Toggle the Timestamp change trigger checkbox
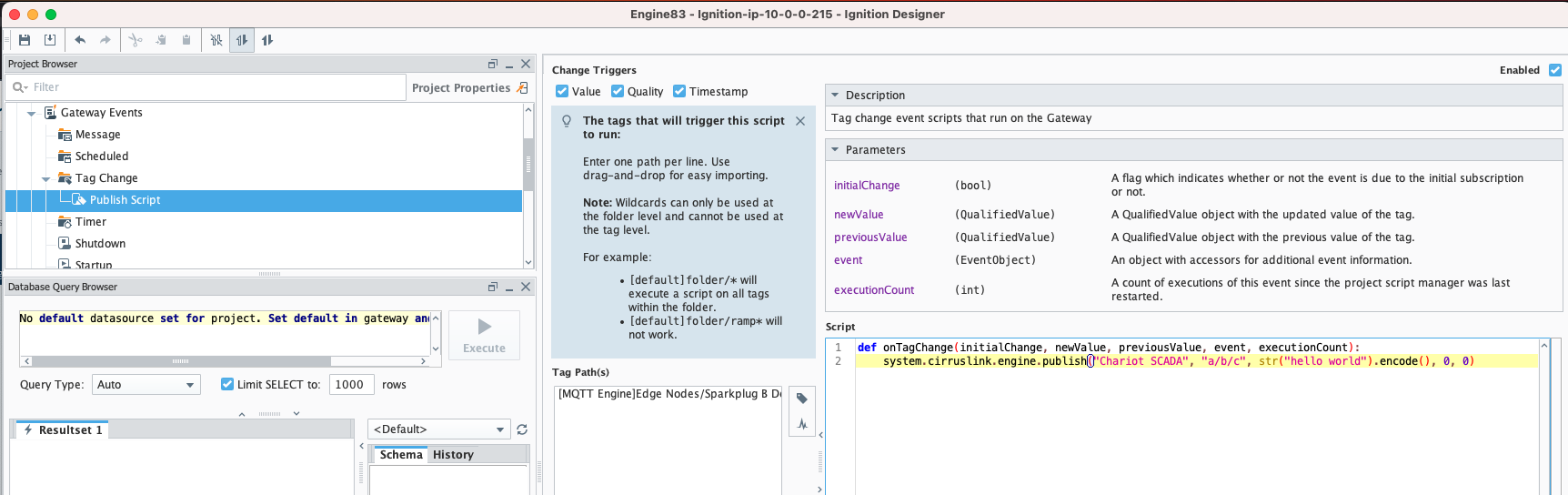The height and width of the screenshot is (495, 1568). tap(679, 92)
